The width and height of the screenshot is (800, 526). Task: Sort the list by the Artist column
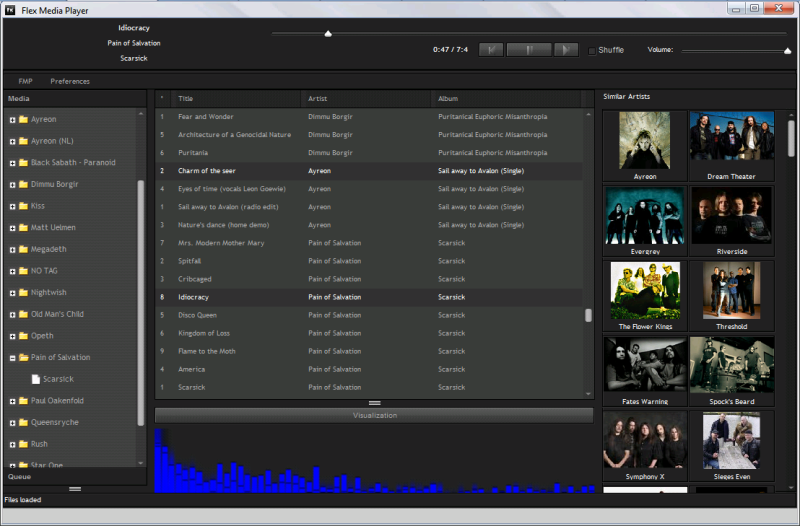coord(367,98)
